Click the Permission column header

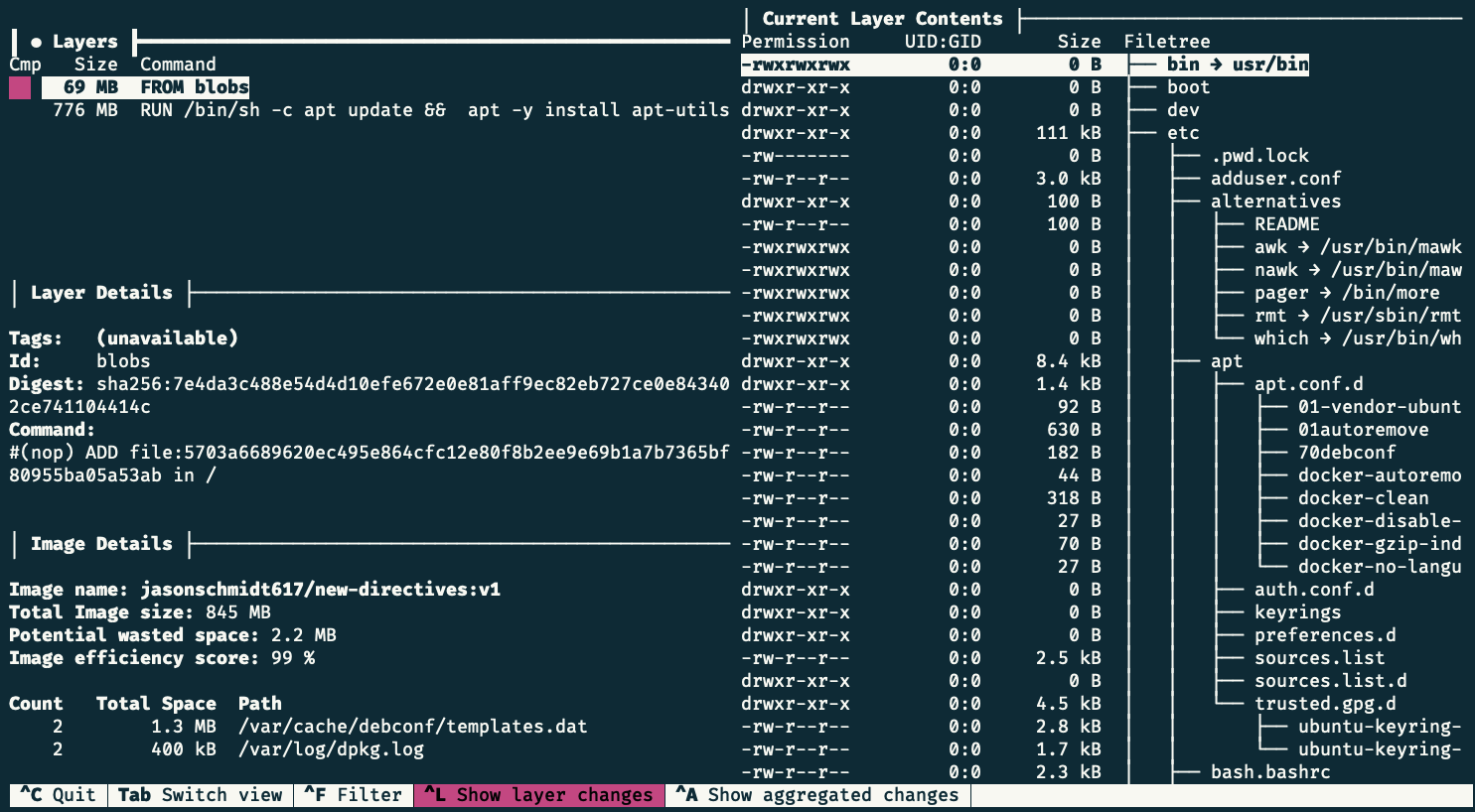coord(796,42)
